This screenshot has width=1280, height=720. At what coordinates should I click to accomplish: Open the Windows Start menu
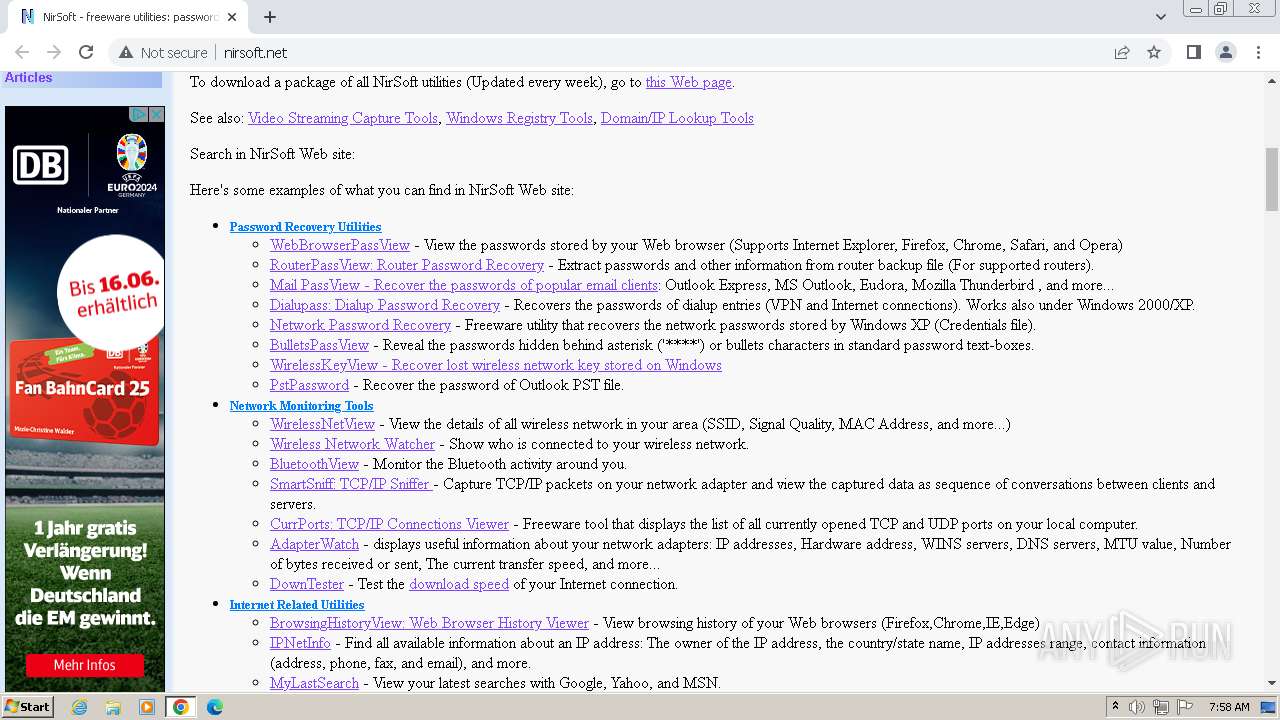(28, 707)
